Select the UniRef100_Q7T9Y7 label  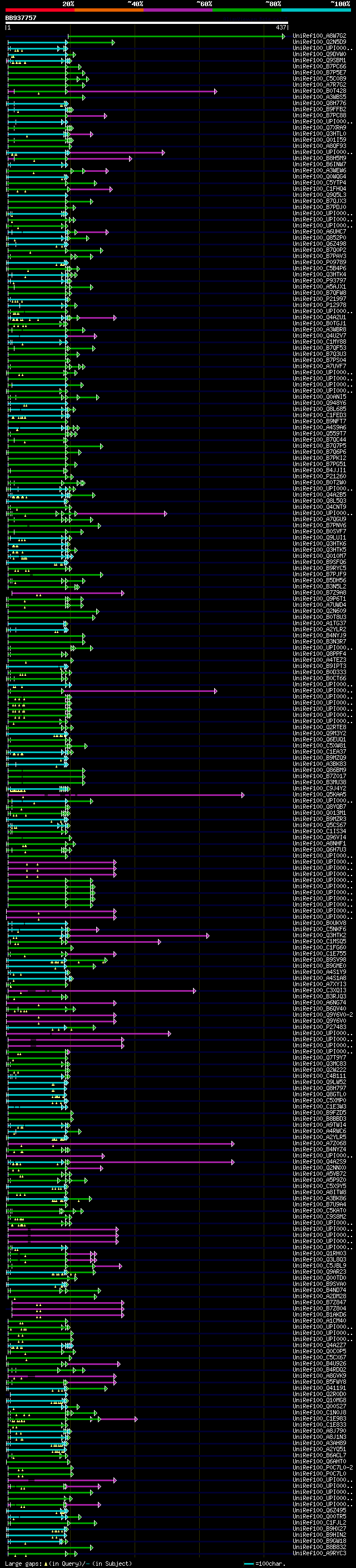click(x=319, y=1057)
